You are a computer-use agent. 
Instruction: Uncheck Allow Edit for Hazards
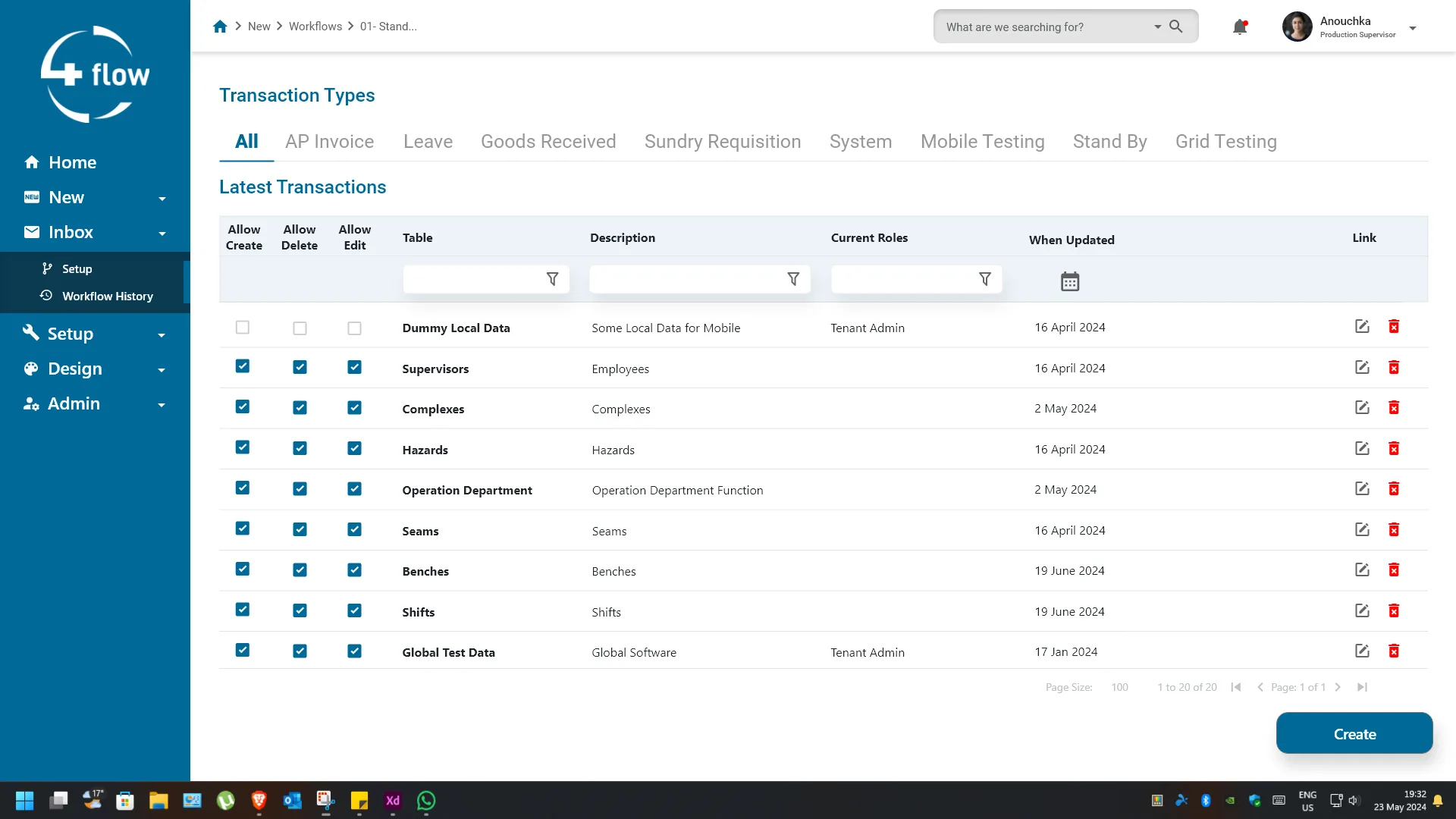(354, 448)
